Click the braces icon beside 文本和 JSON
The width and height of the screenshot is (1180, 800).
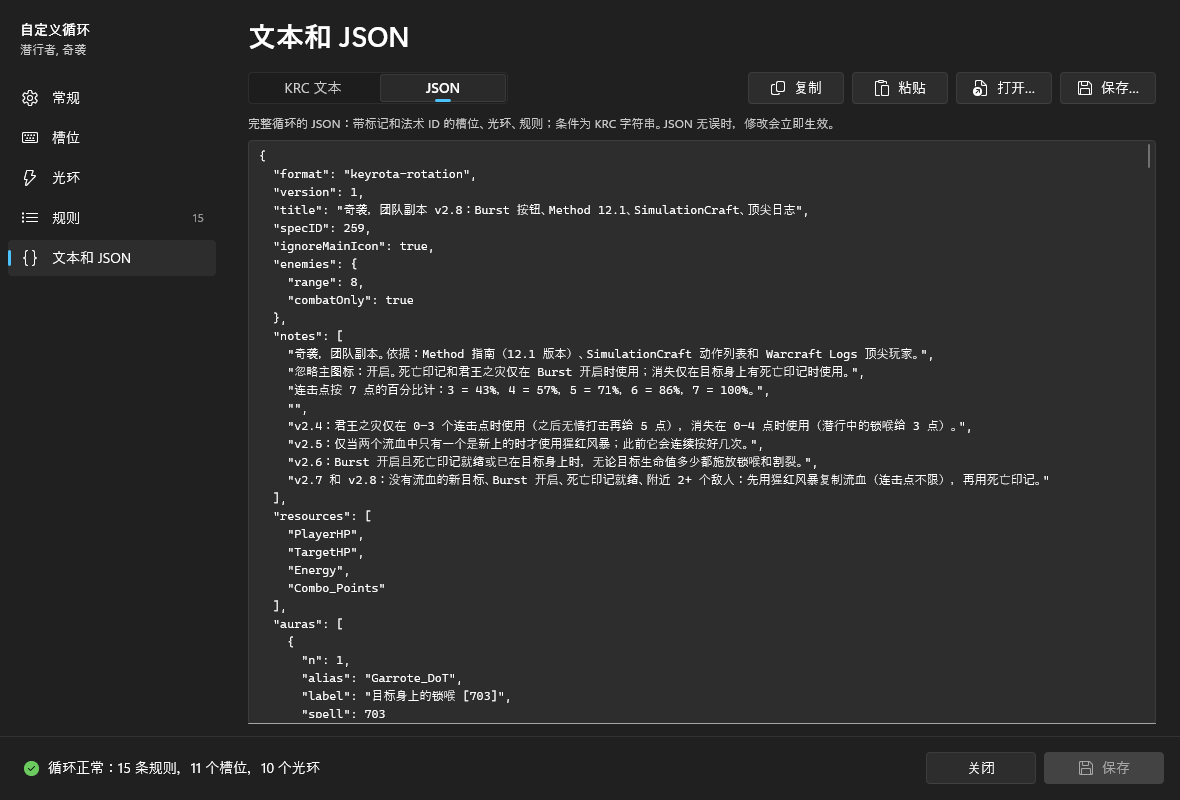[30, 257]
